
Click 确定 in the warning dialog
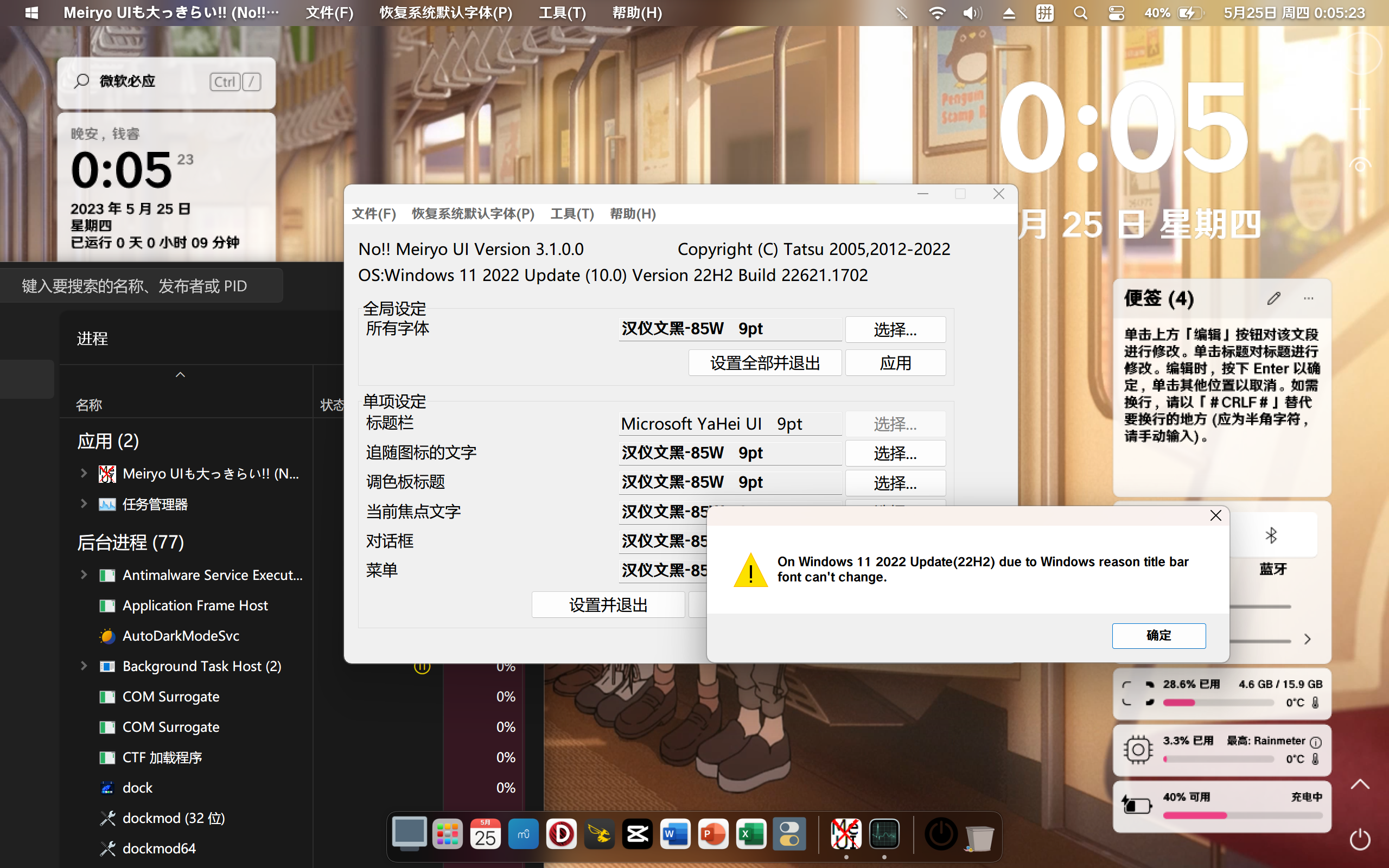tap(1159, 635)
